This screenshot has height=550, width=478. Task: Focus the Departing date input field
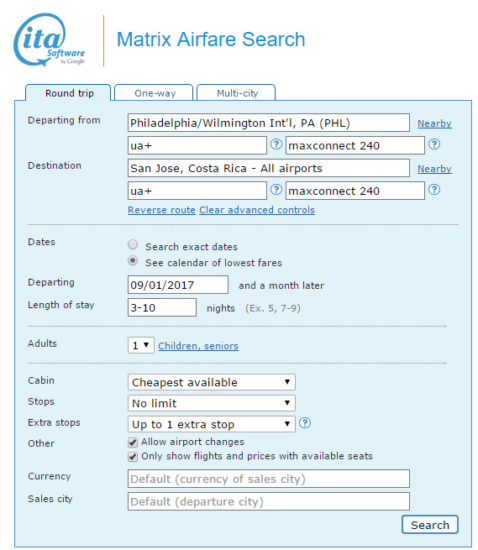(x=178, y=285)
